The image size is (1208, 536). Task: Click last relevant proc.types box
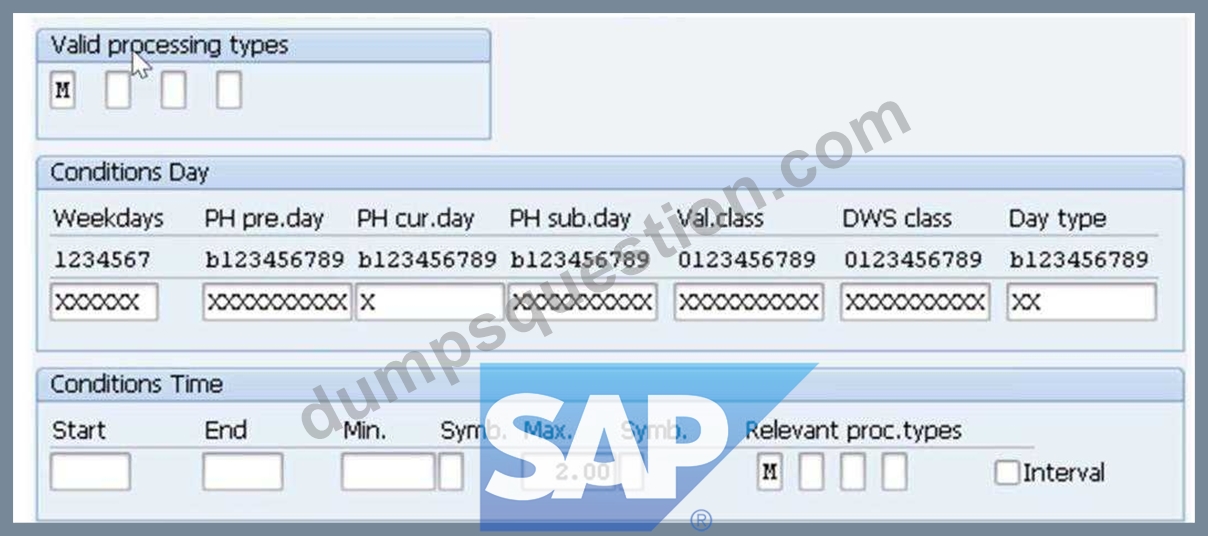click(894, 471)
